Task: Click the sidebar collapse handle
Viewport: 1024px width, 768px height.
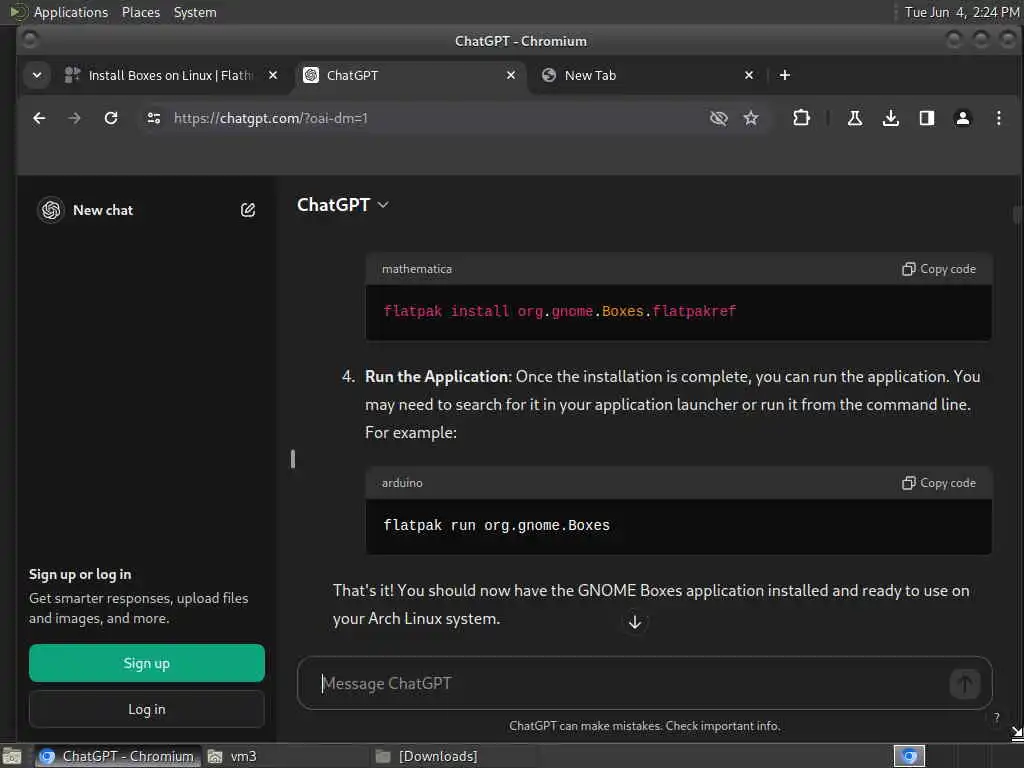Action: (293, 459)
